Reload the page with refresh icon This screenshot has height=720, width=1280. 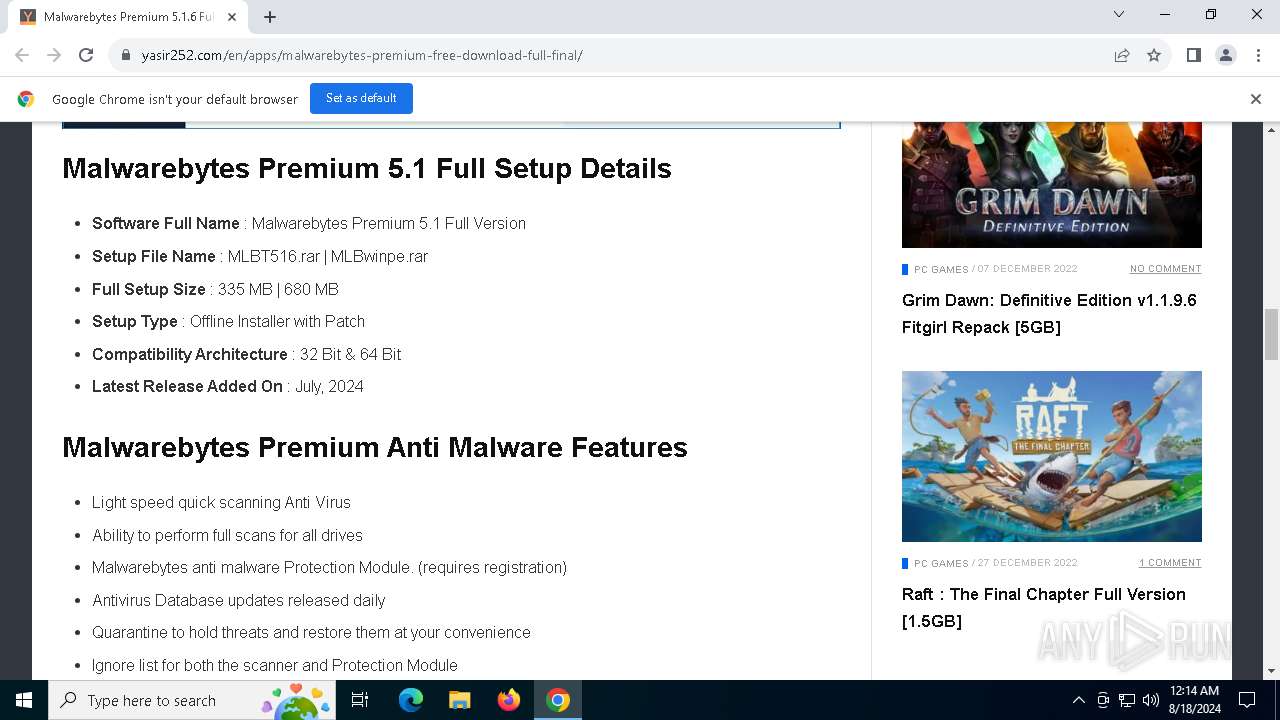point(86,55)
